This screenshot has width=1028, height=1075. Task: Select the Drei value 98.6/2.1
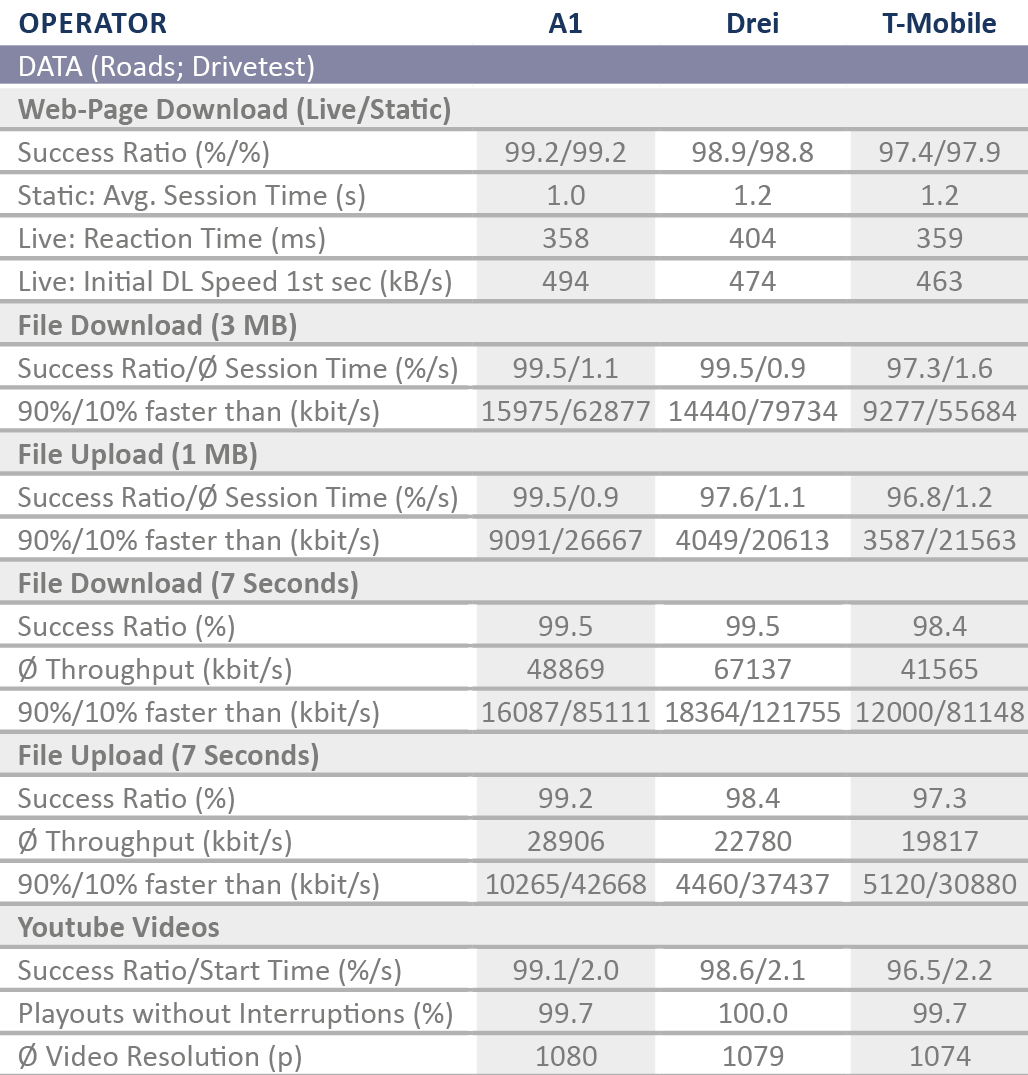coord(752,971)
